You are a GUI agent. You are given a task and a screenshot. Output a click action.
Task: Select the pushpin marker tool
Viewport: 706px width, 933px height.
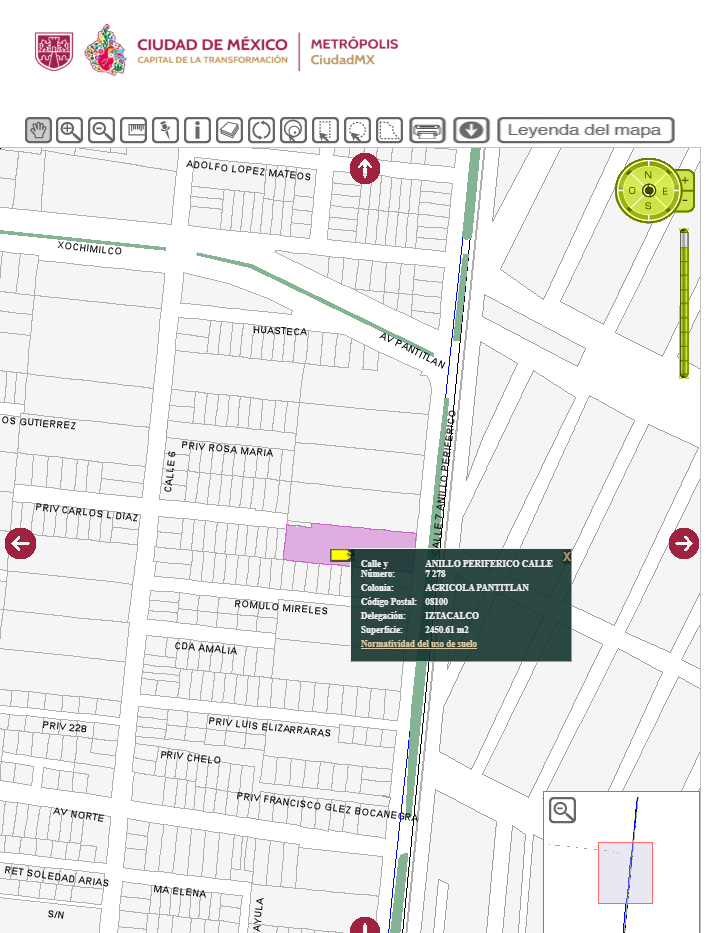coord(165,130)
